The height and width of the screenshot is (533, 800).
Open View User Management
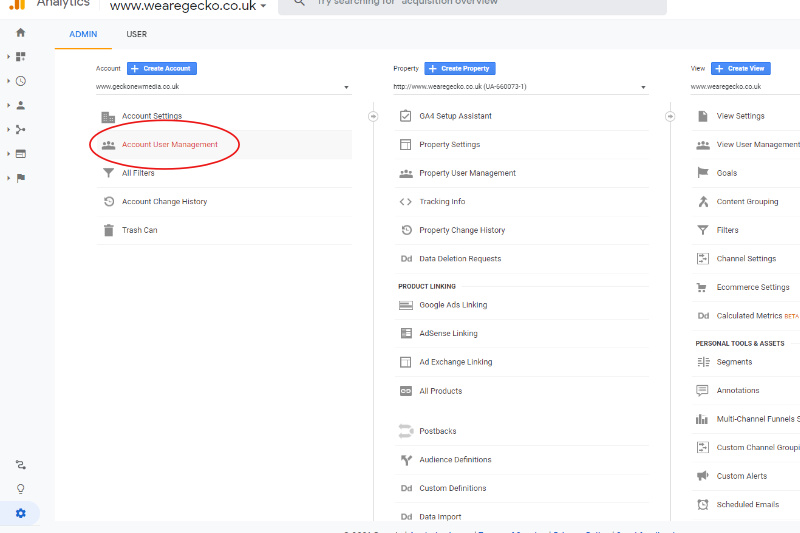coord(745,145)
